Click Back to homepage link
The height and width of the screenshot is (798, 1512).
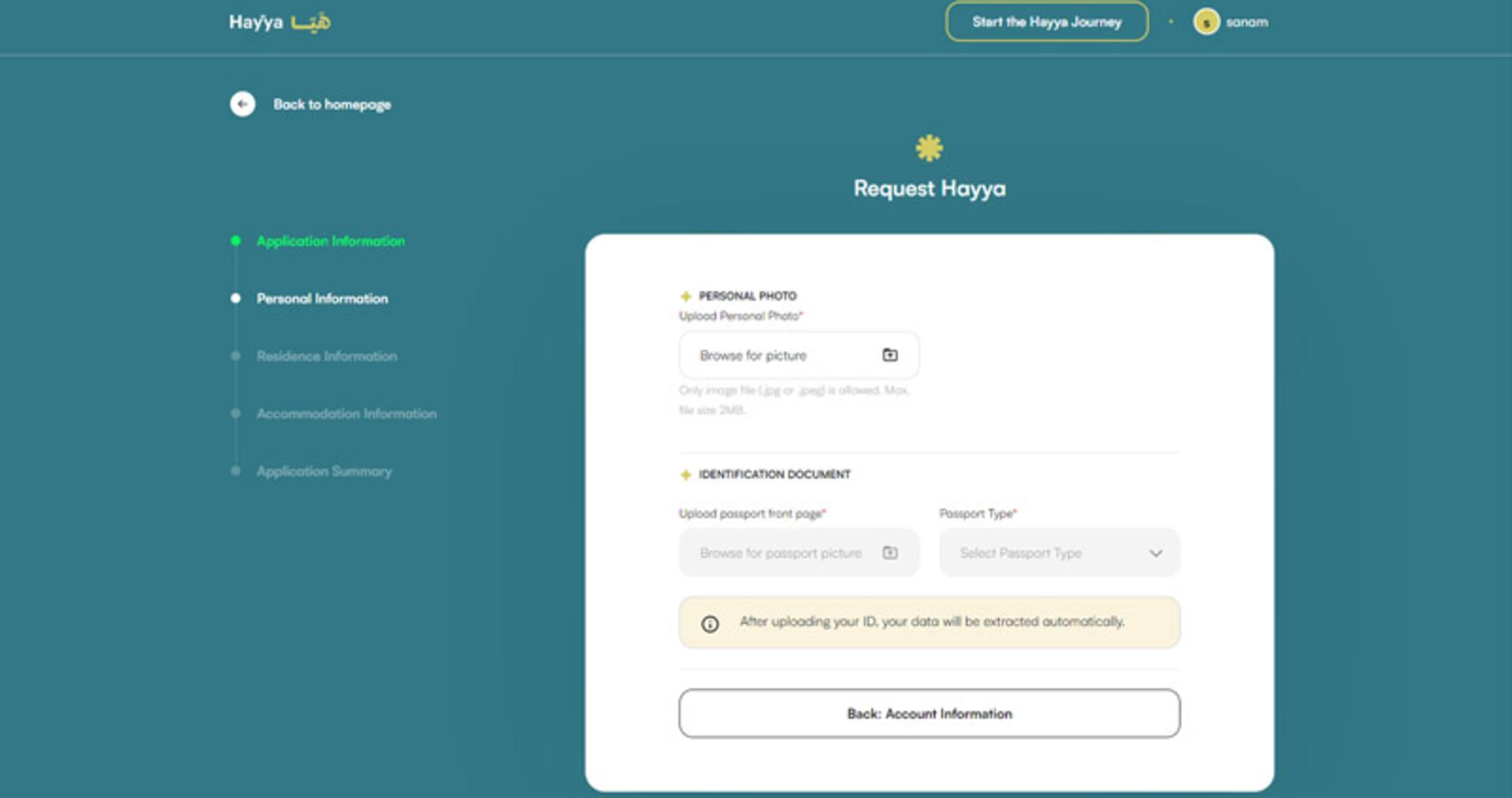(x=332, y=104)
